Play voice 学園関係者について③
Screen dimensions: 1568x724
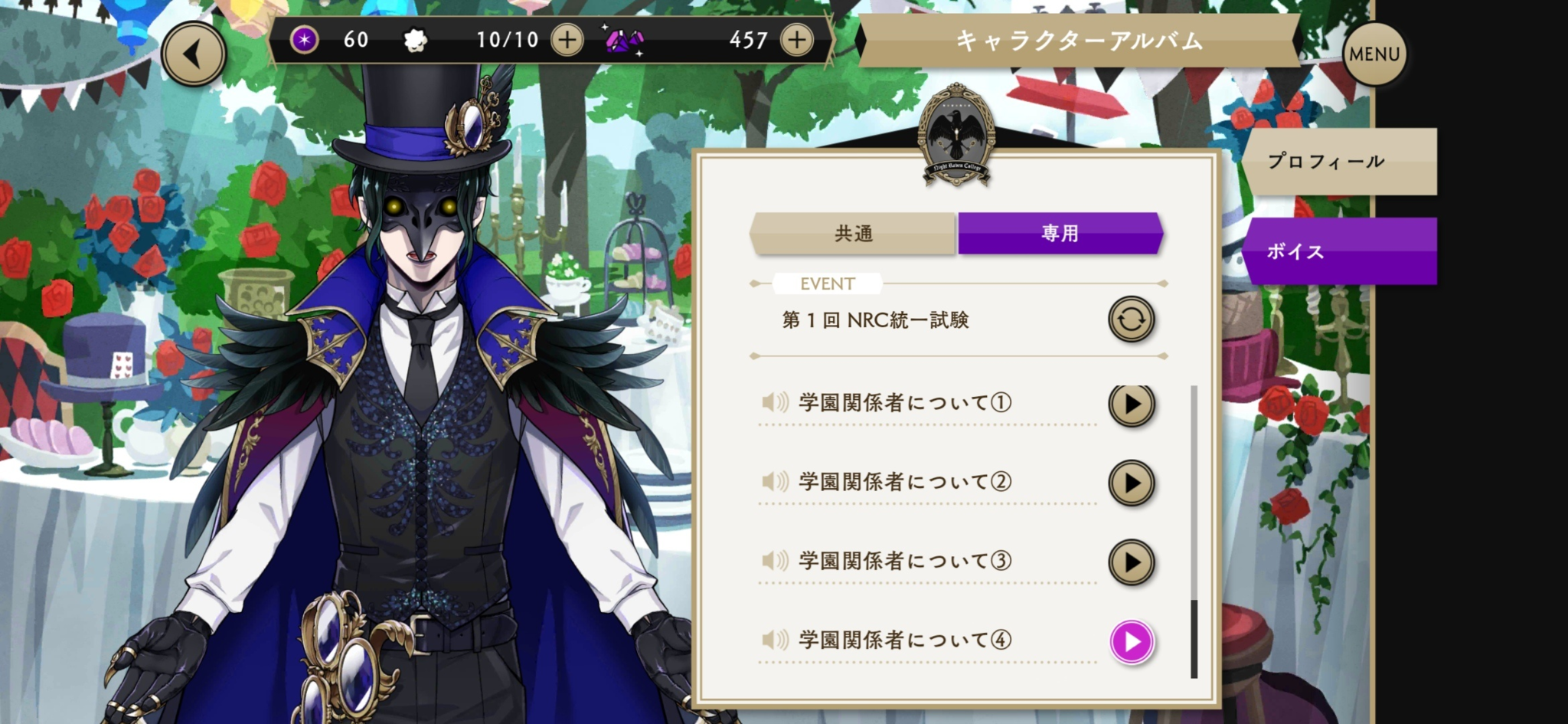coord(1131,562)
